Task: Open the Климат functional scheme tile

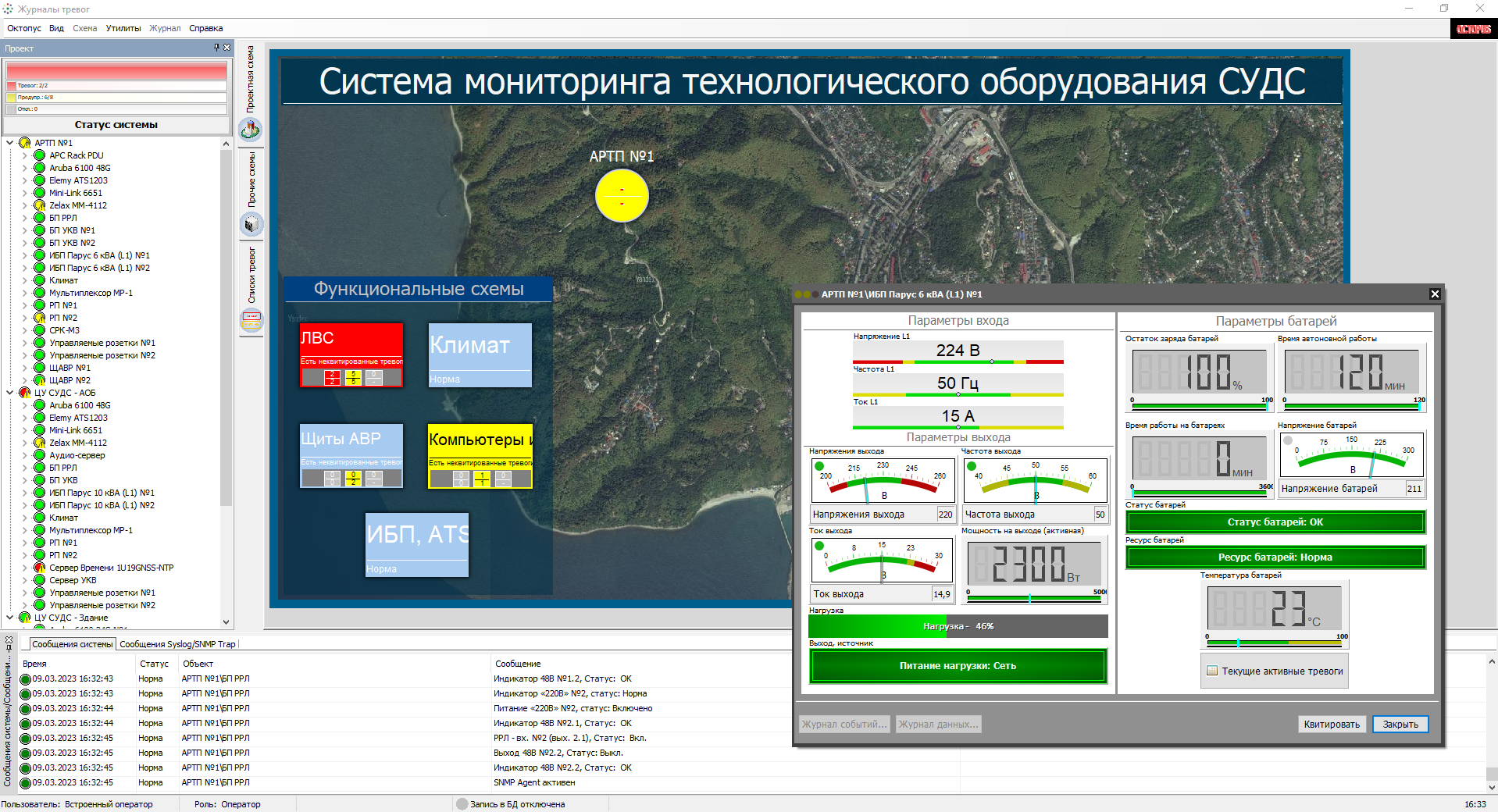Action: [480, 355]
